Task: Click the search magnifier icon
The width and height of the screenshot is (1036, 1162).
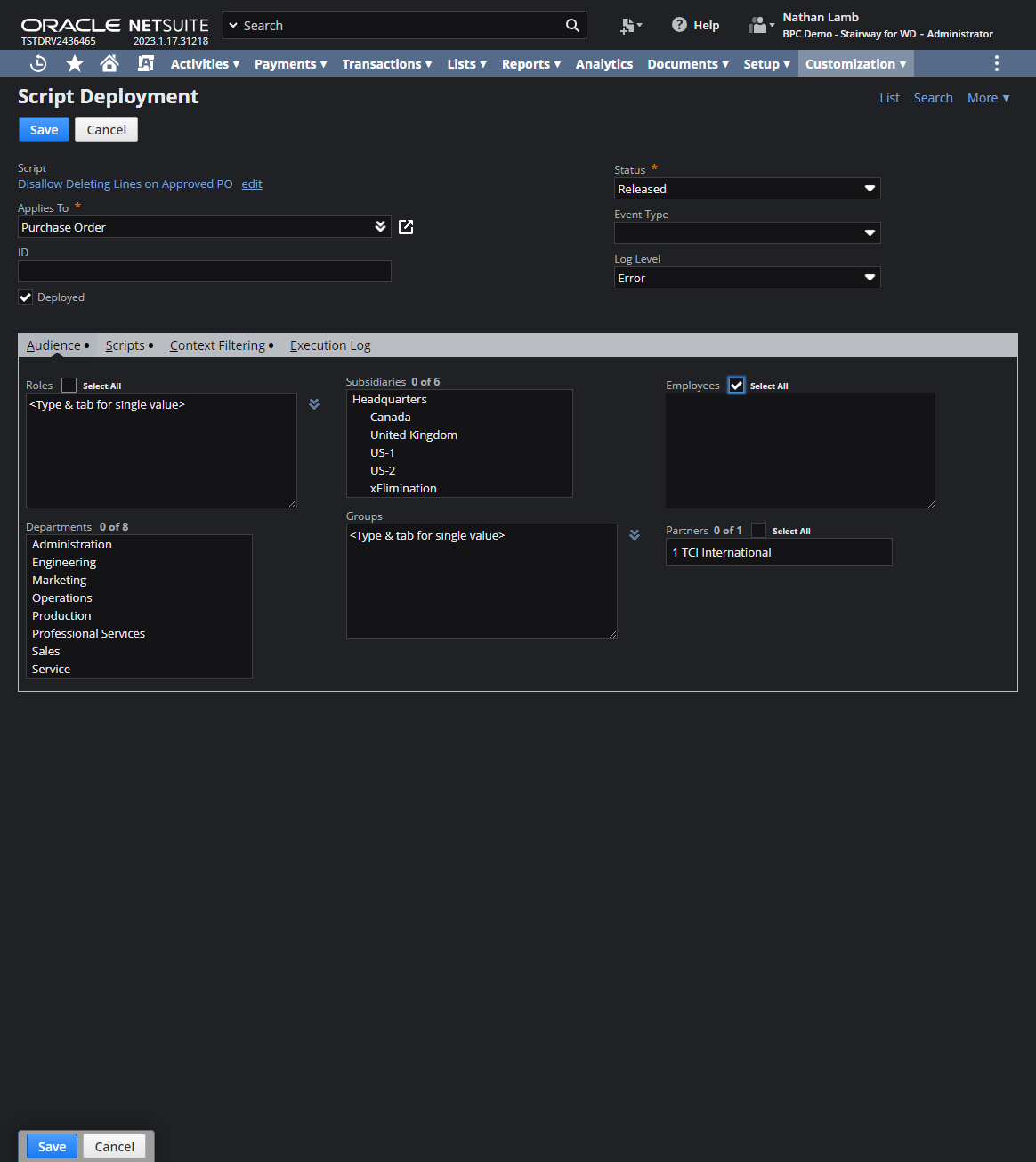Action: click(572, 25)
